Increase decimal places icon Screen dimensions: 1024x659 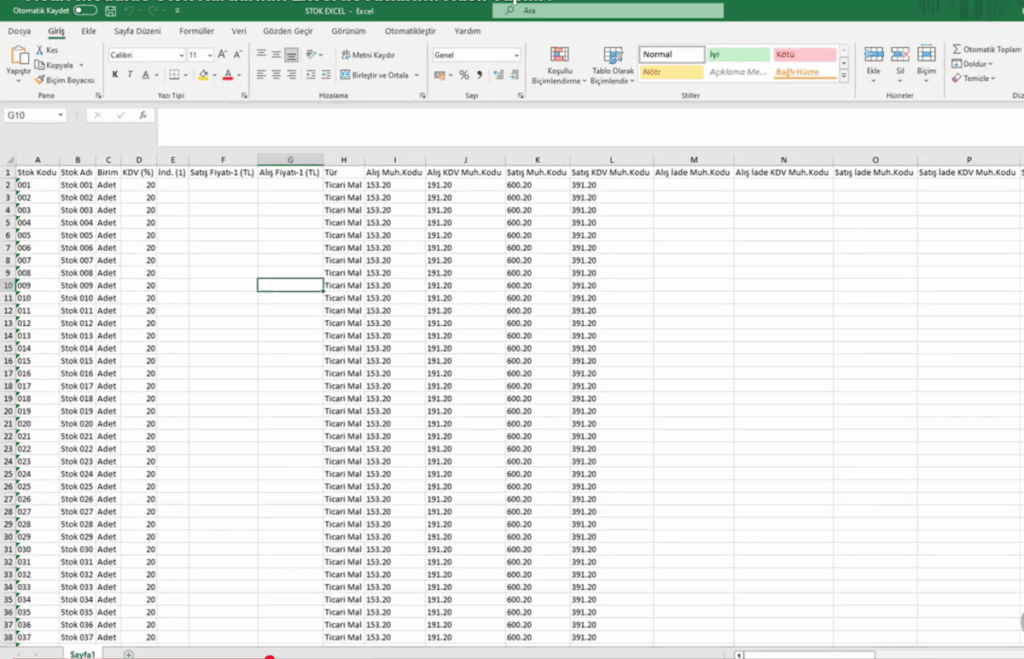(x=499, y=75)
